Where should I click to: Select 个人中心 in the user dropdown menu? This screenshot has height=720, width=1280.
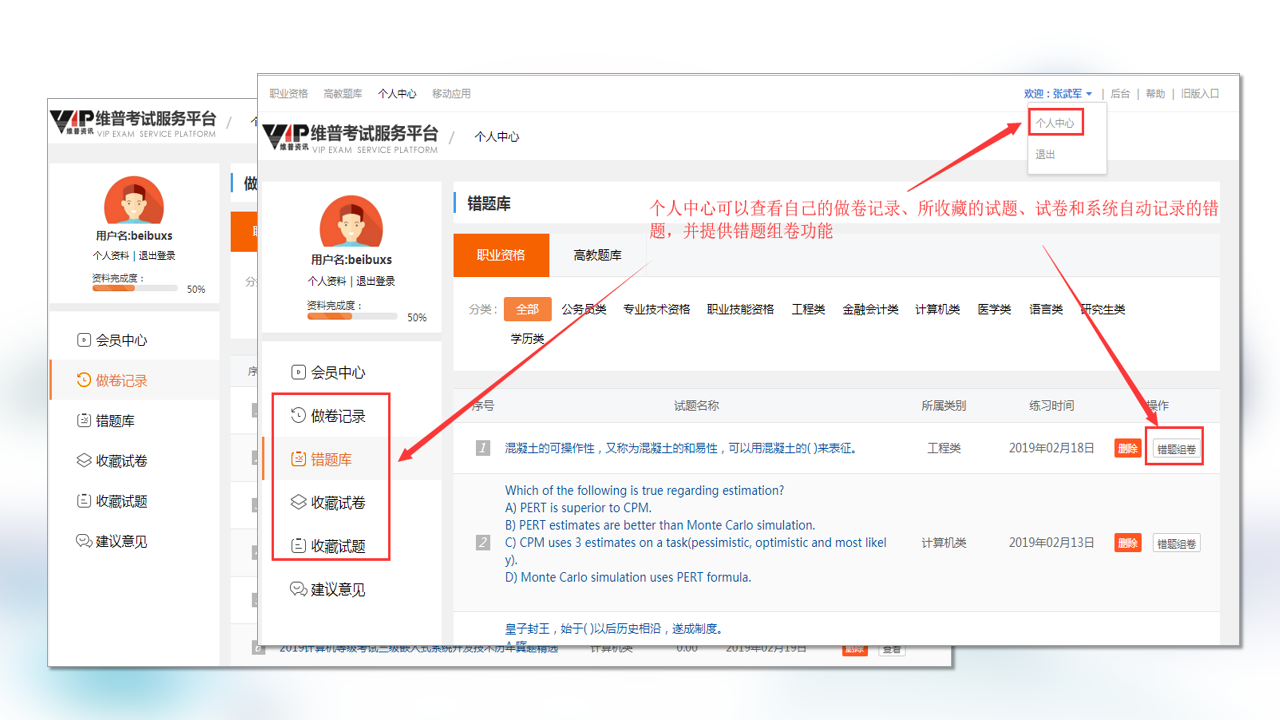[x=1055, y=123]
